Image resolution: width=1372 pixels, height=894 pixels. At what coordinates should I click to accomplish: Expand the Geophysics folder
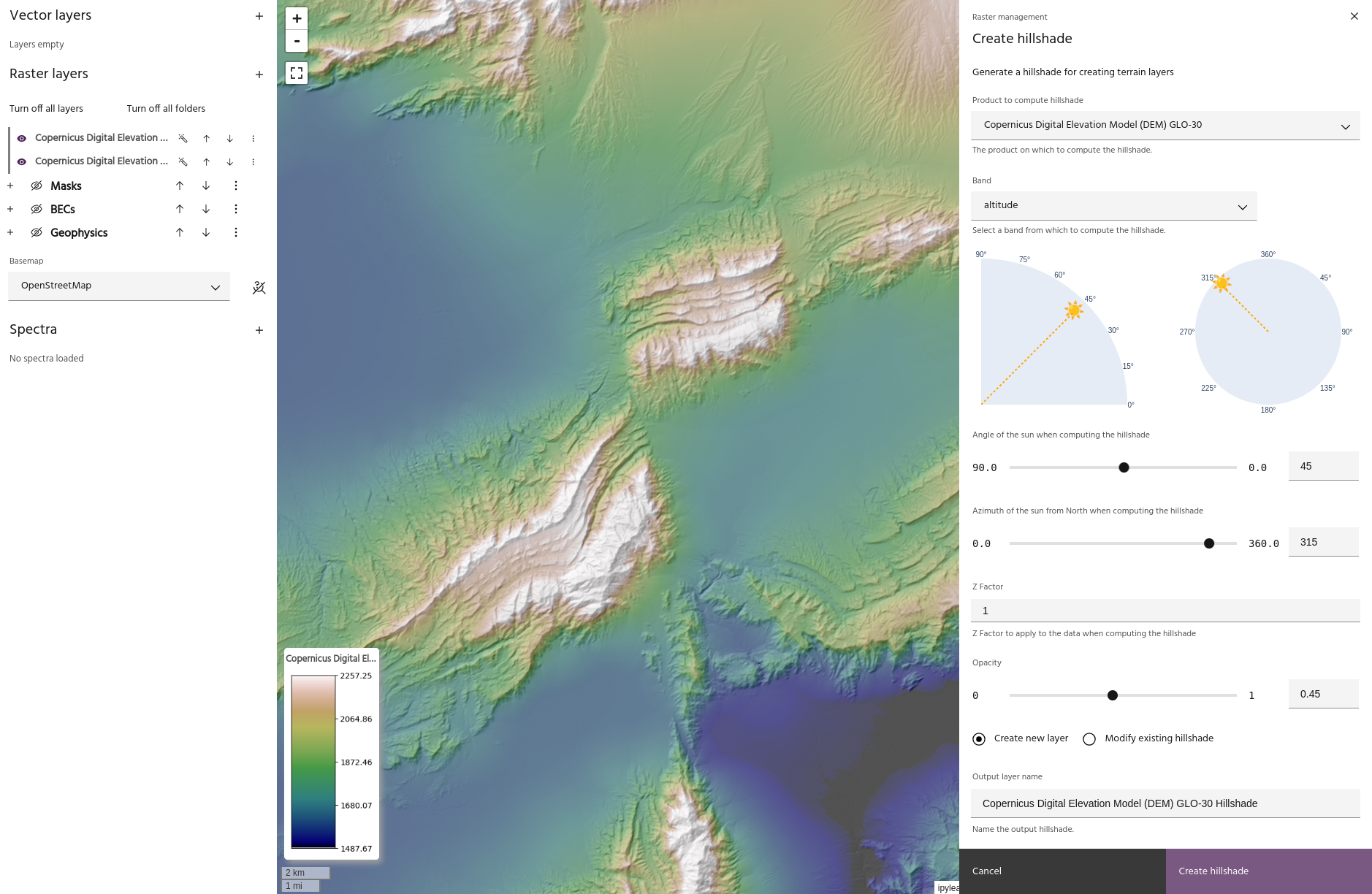click(10, 233)
